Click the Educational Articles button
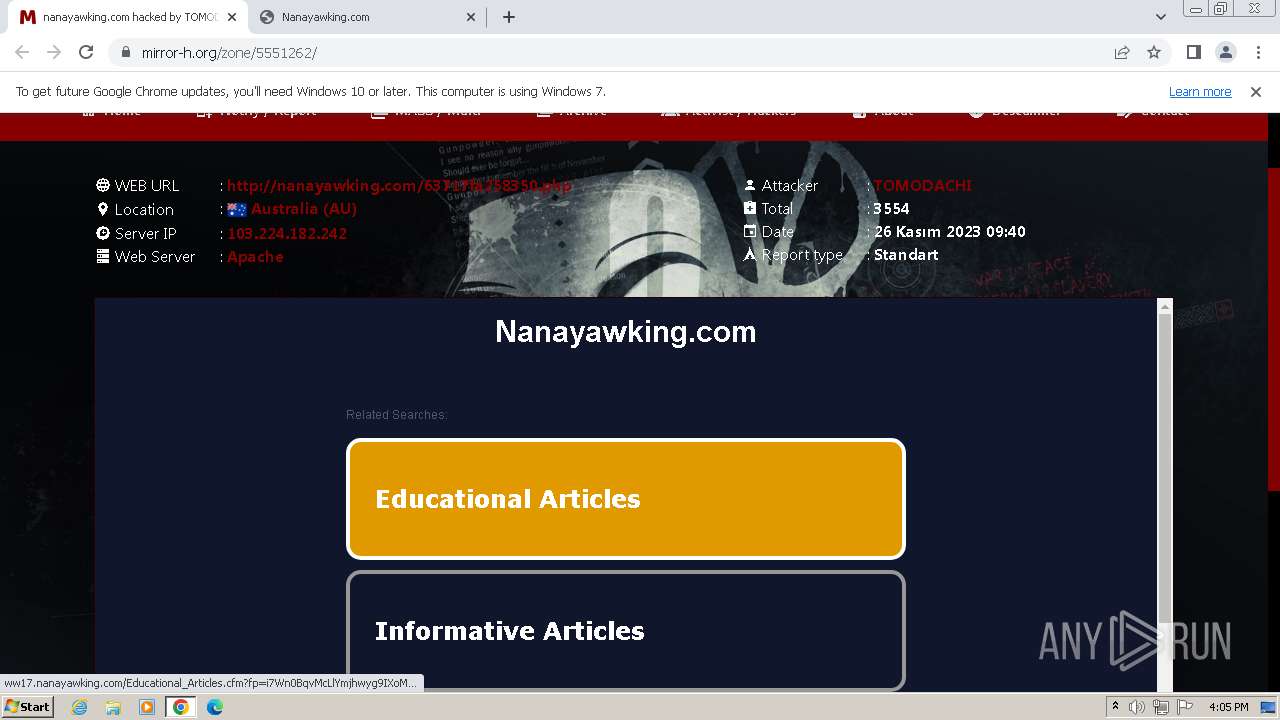This screenshot has height=720, width=1280. [x=626, y=499]
